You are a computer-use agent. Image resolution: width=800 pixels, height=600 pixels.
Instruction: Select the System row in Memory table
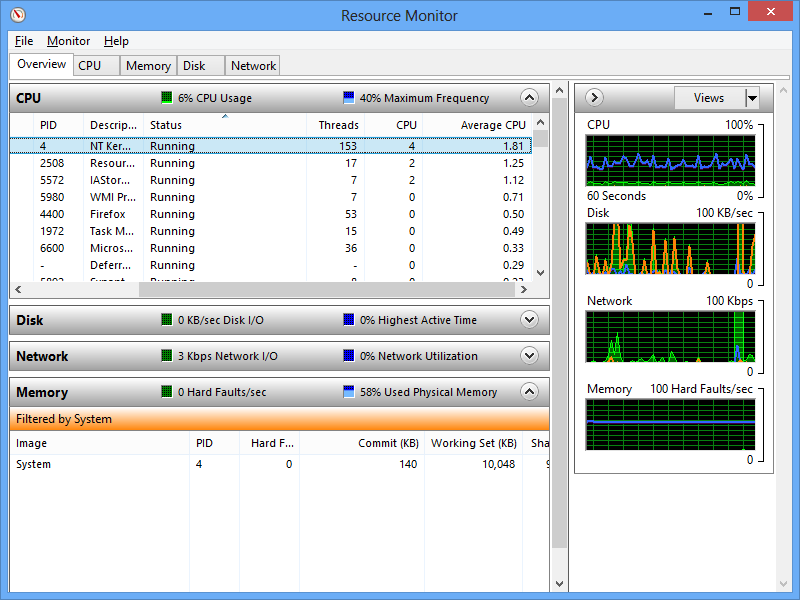[280, 464]
